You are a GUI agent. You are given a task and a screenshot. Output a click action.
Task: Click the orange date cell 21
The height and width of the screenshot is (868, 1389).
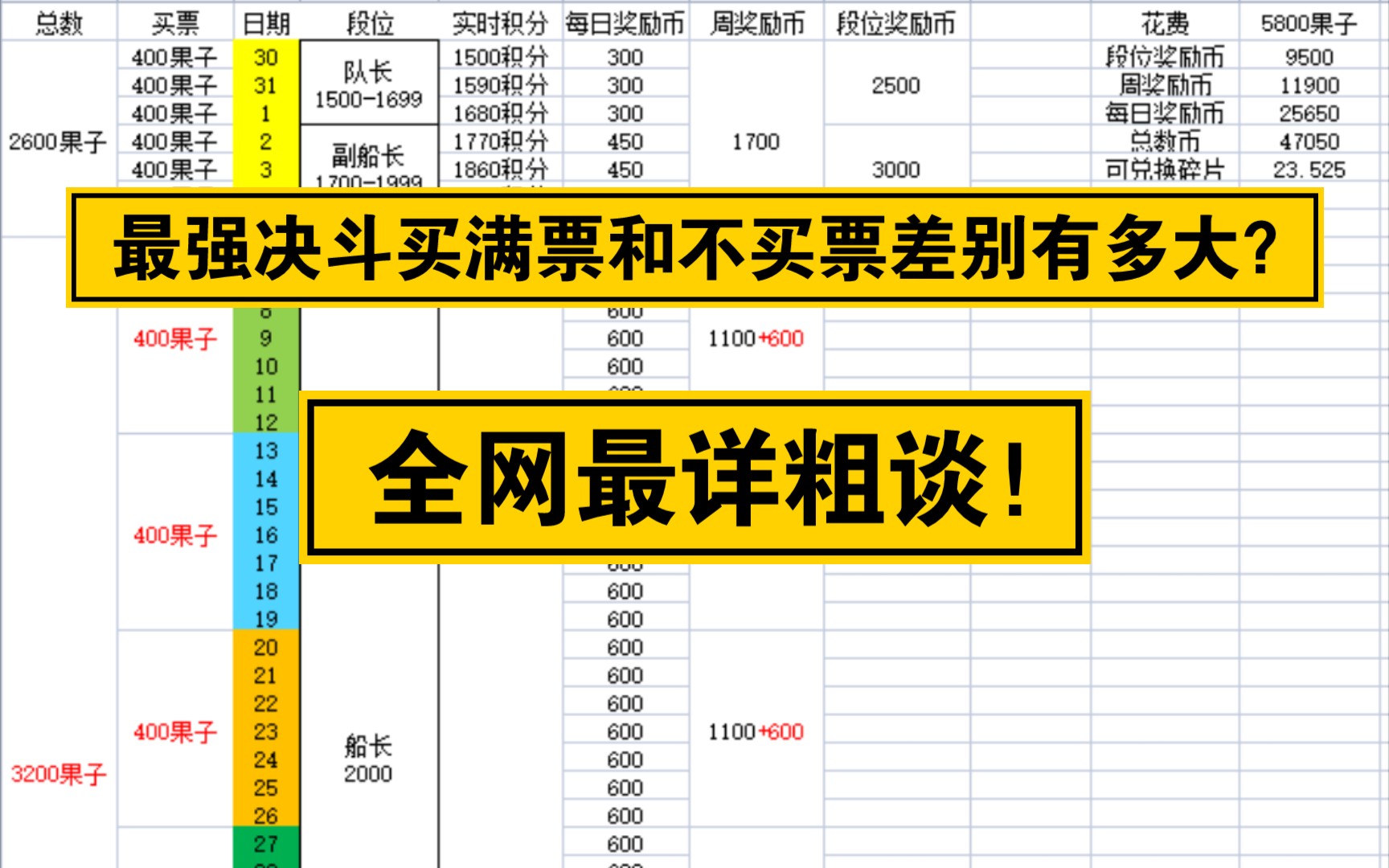266,676
